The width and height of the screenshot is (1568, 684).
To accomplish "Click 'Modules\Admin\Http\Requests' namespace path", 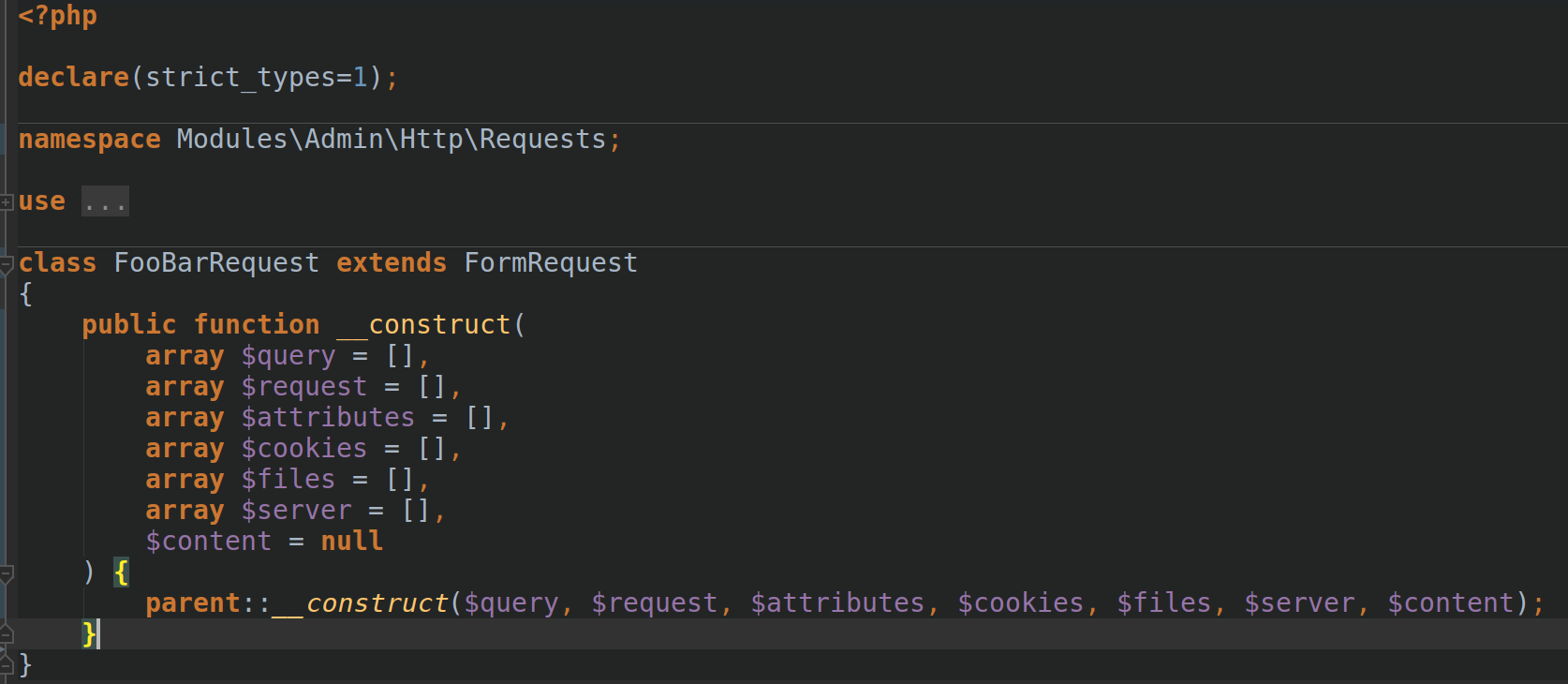I will (392, 139).
